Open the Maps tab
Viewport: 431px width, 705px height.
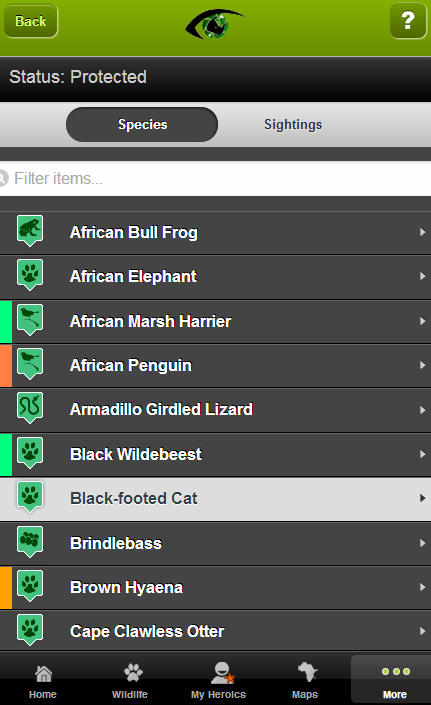[306, 682]
